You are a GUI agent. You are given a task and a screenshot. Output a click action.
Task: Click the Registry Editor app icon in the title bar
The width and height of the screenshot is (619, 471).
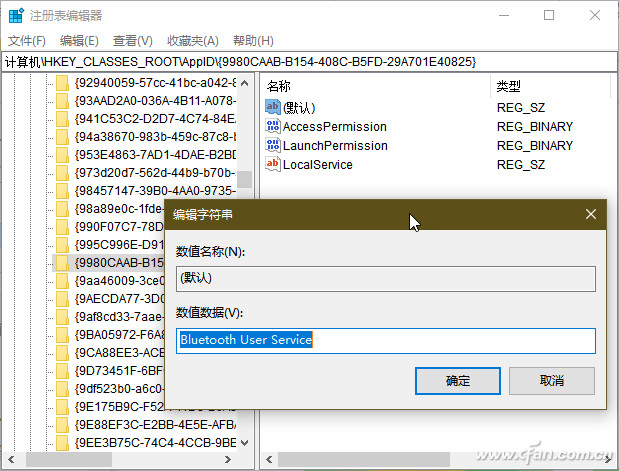[17, 15]
